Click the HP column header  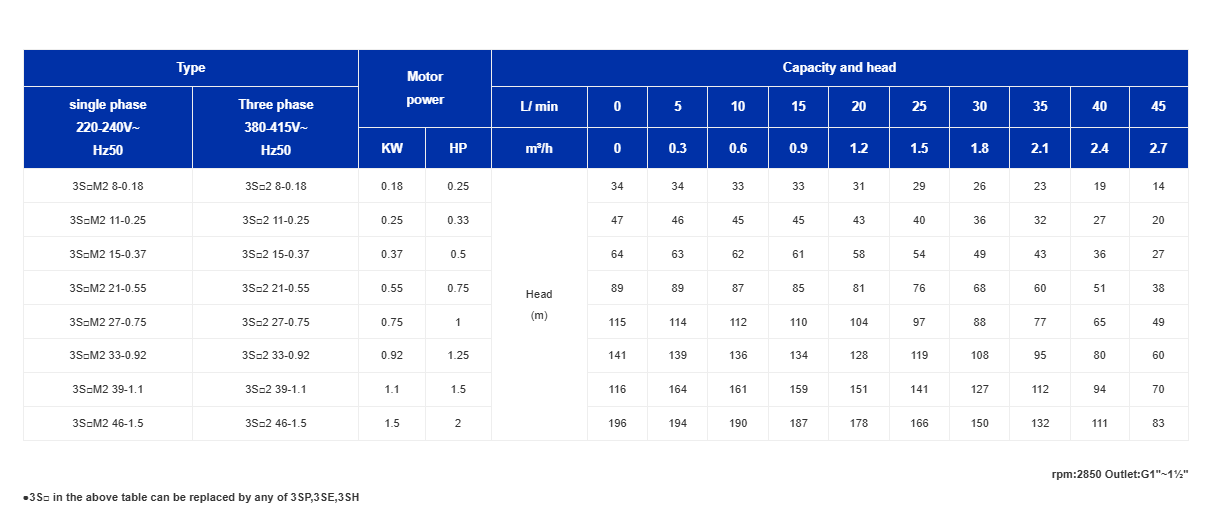tap(458, 148)
